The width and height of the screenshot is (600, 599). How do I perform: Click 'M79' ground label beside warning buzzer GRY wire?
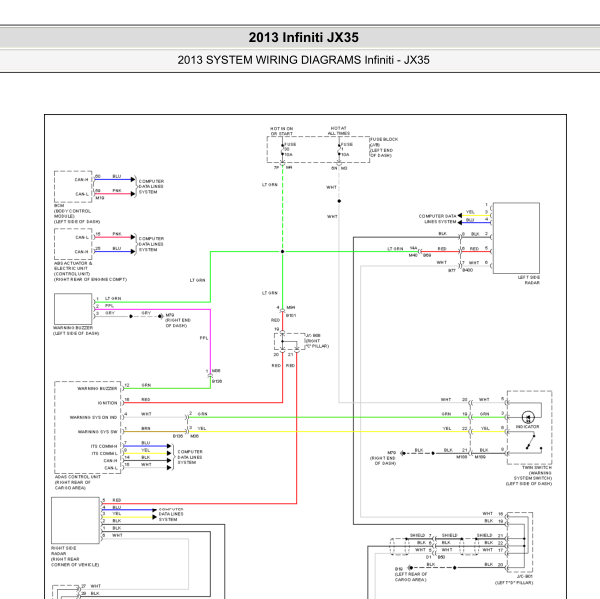(x=170, y=315)
